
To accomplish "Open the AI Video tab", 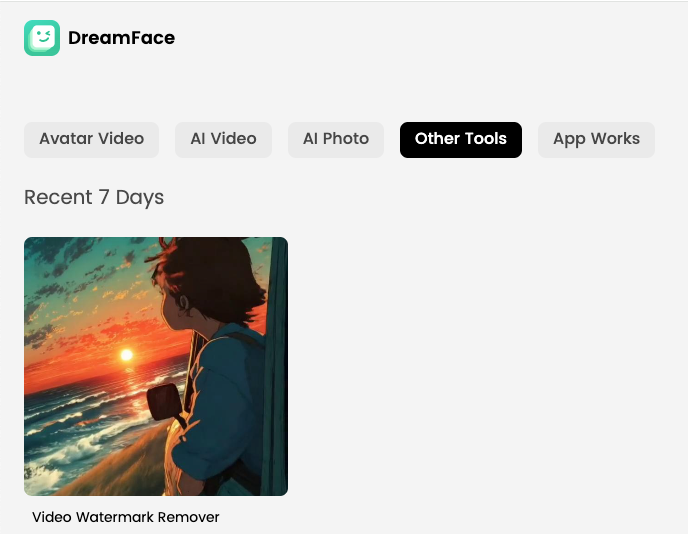I will click(223, 139).
